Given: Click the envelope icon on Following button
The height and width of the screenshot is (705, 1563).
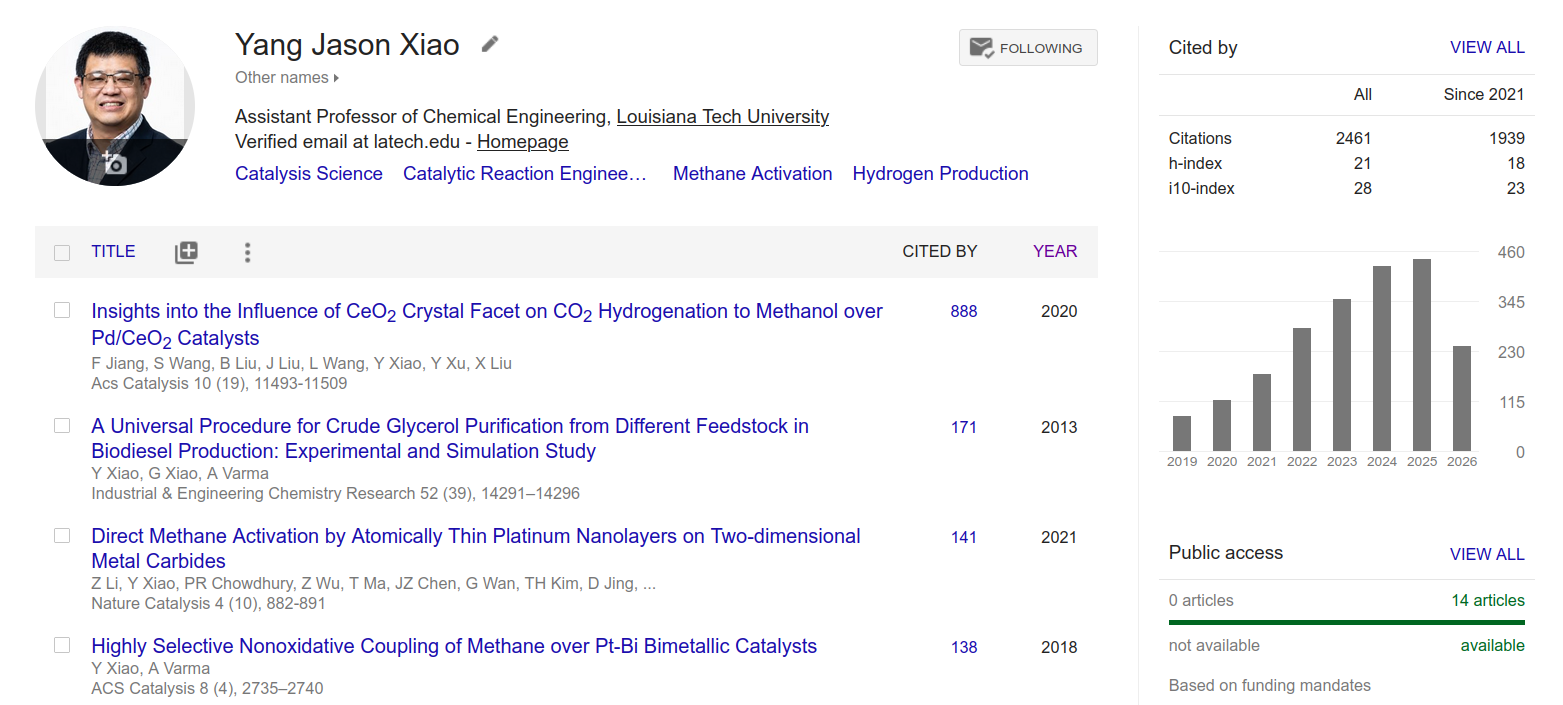Looking at the screenshot, I should [981, 48].
